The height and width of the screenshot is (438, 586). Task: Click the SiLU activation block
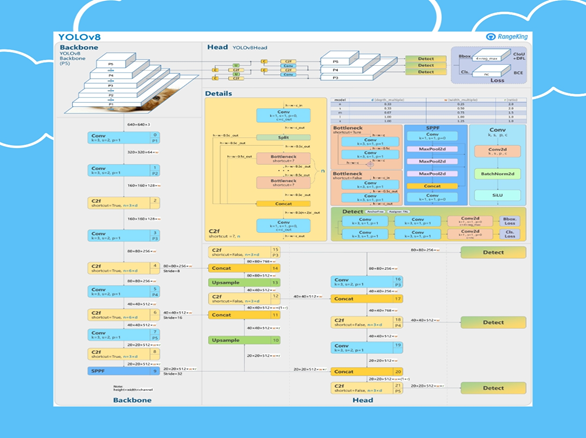point(497,195)
